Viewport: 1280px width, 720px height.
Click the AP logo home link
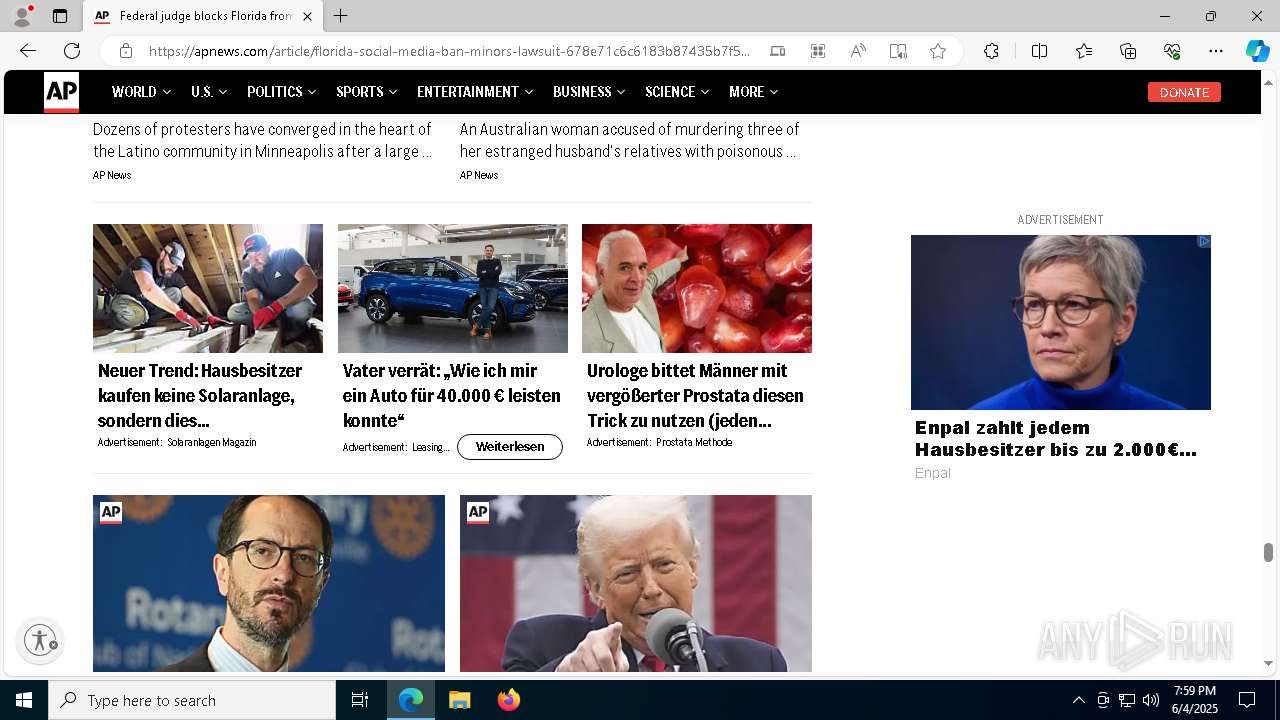[61, 92]
